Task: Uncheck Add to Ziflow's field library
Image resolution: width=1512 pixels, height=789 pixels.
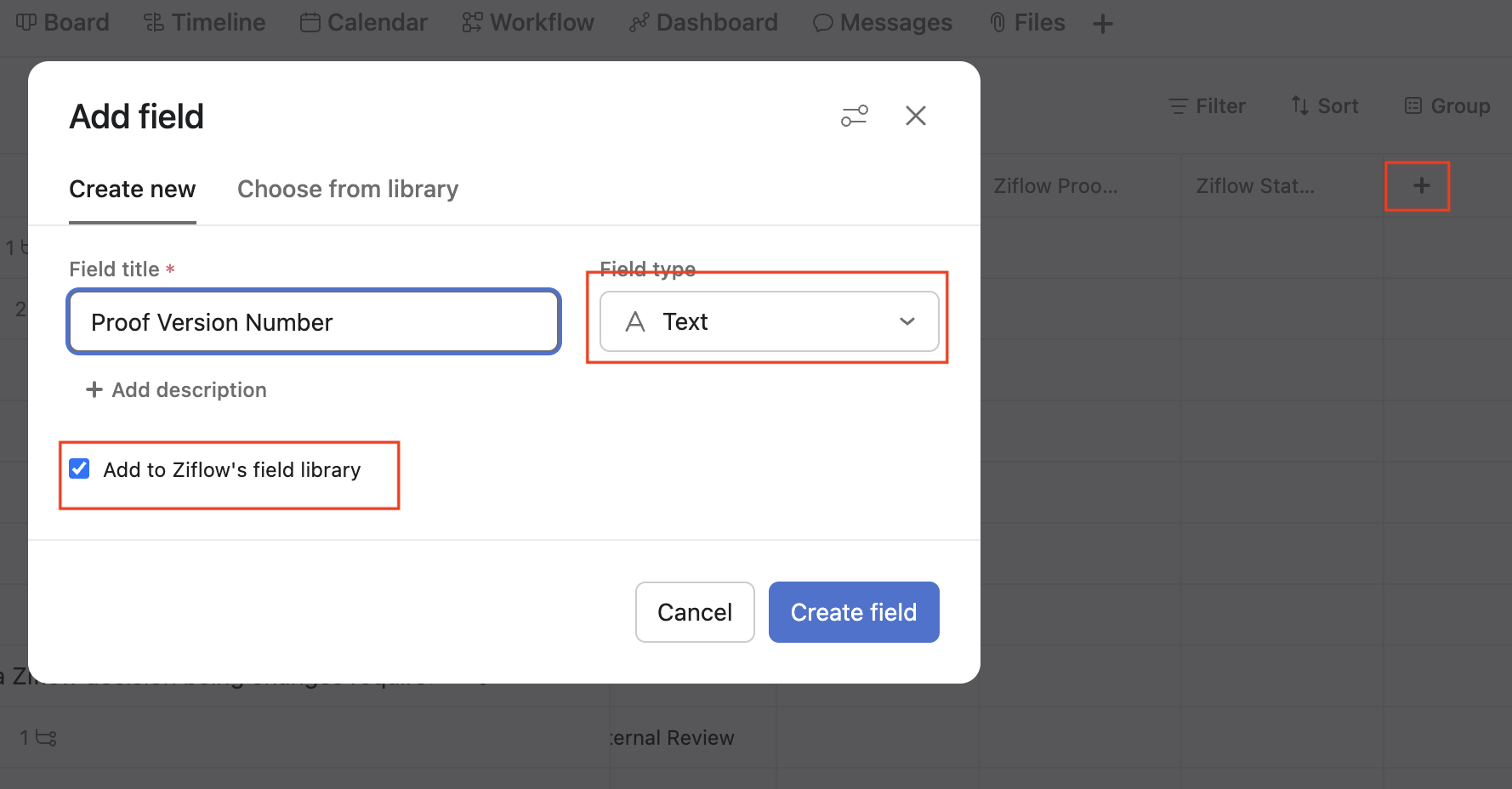Action: pyautogui.click(x=79, y=468)
